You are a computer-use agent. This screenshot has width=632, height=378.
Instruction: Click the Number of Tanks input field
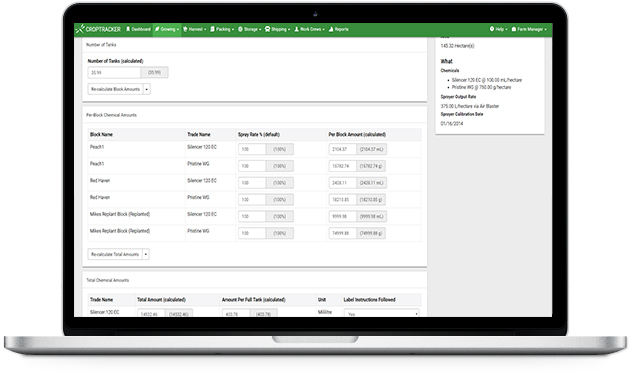[x=114, y=73]
